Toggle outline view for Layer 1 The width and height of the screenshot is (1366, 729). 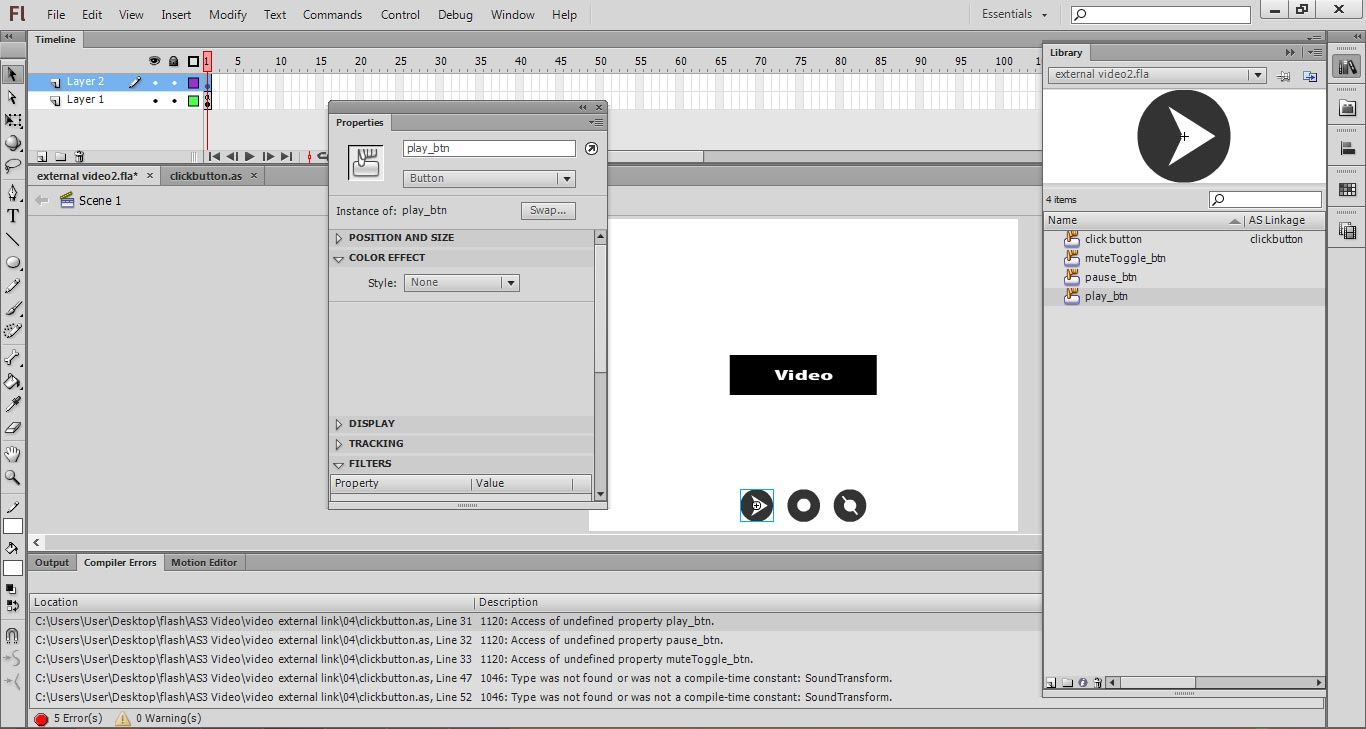click(x=193, y=100)
